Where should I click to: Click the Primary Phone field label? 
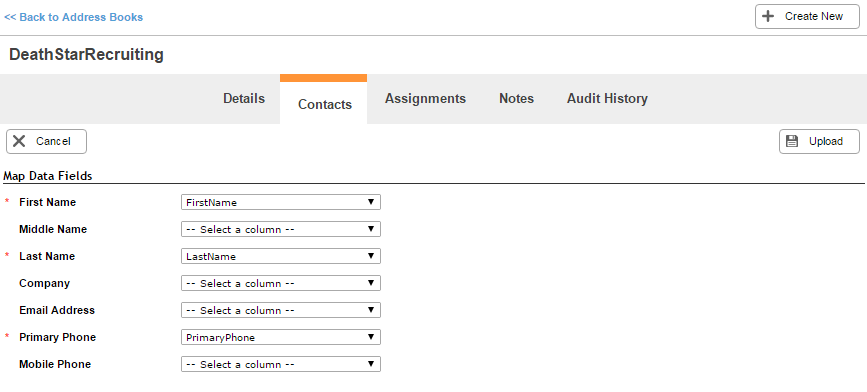coord(58,337)
